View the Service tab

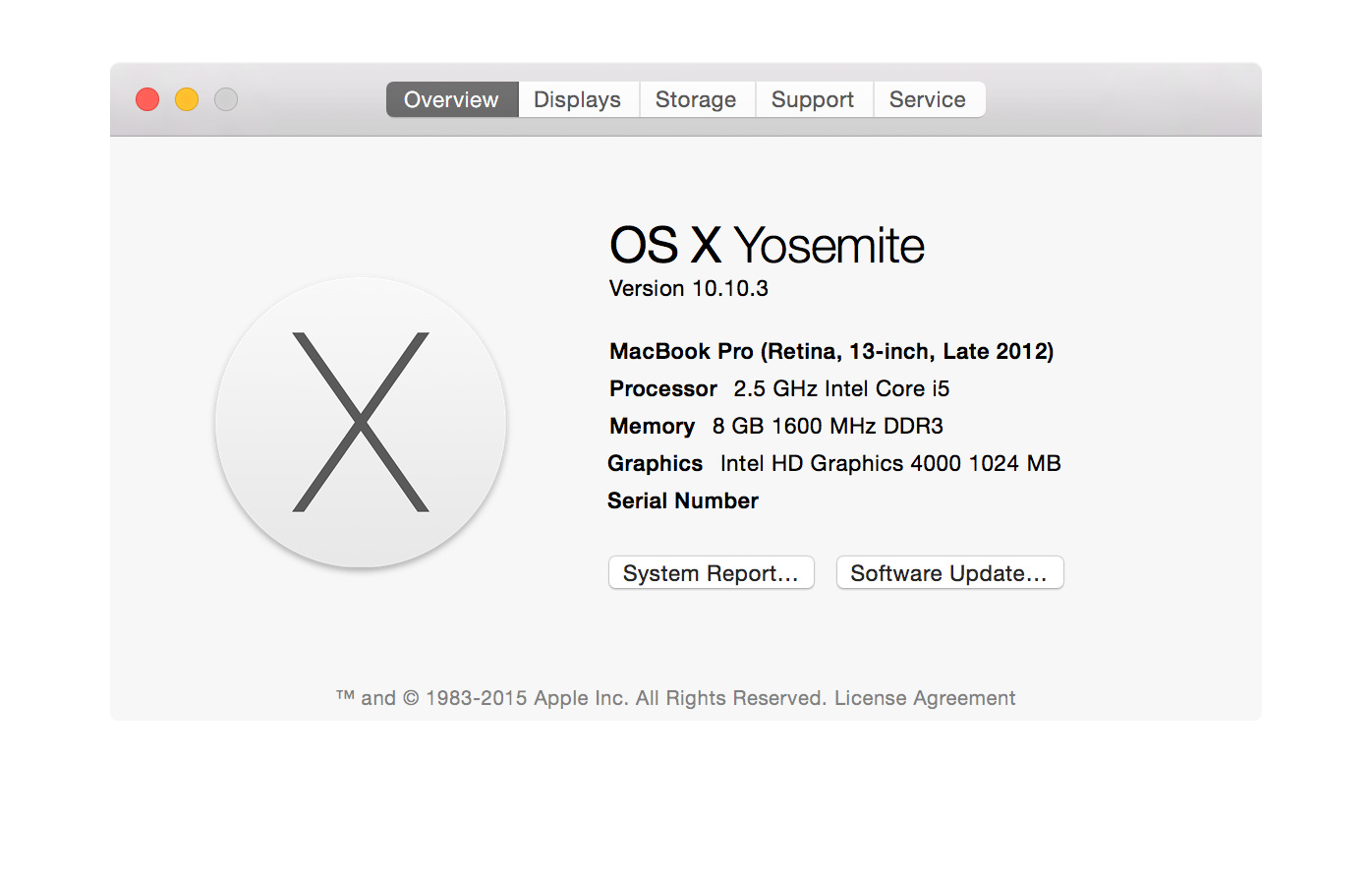[x=928, y=99]
